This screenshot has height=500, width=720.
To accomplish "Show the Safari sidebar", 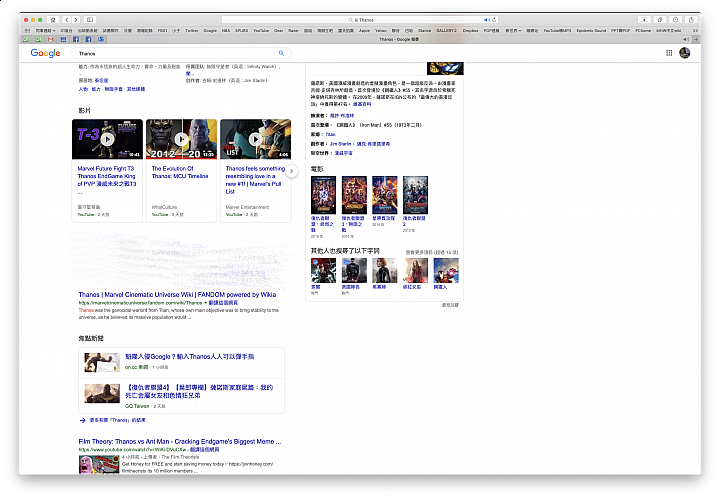I will point(90,20).
